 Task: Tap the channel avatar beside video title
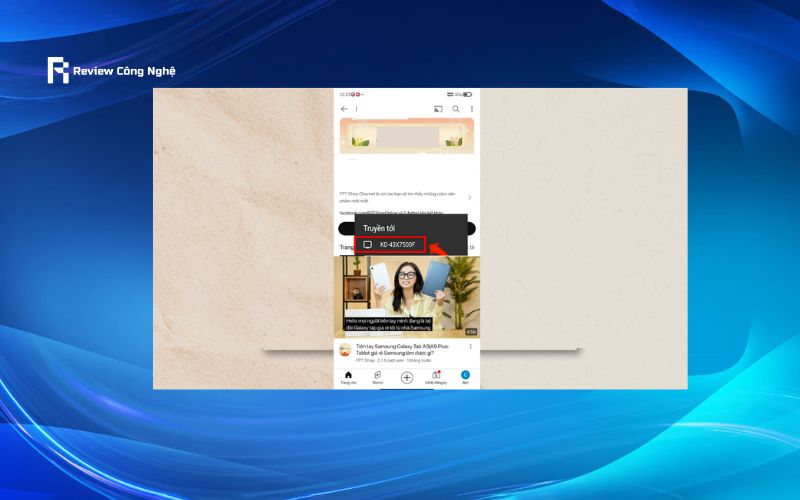tap(345, 350)
